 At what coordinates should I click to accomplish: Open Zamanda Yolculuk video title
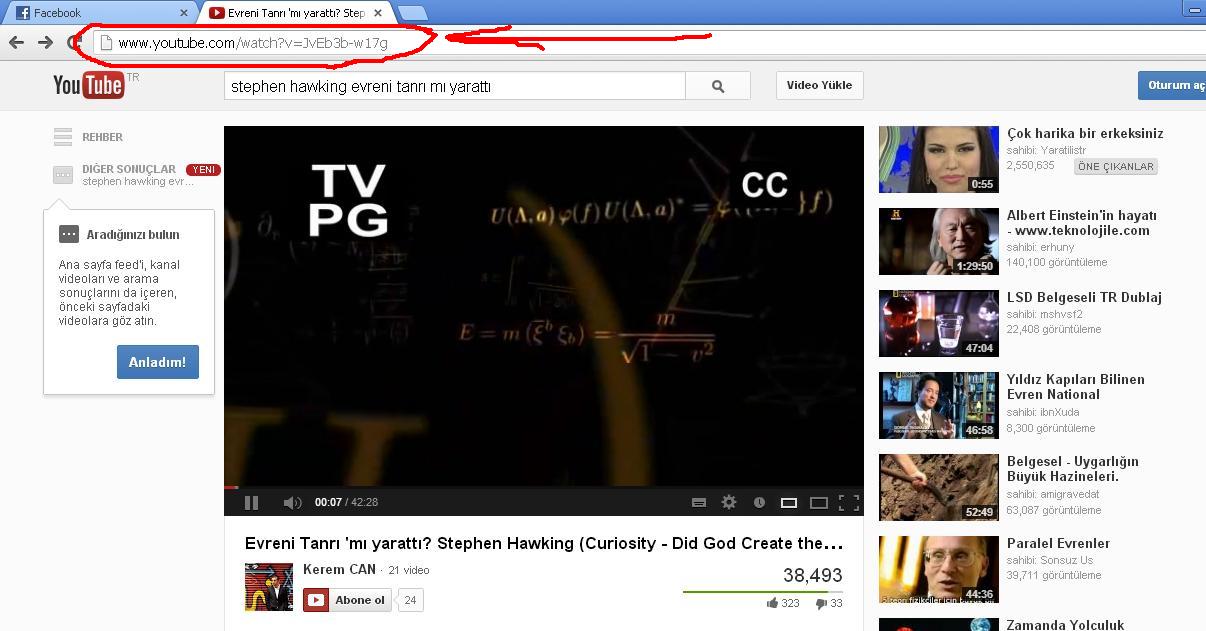pyautogui.click(x=1066, y=625)
